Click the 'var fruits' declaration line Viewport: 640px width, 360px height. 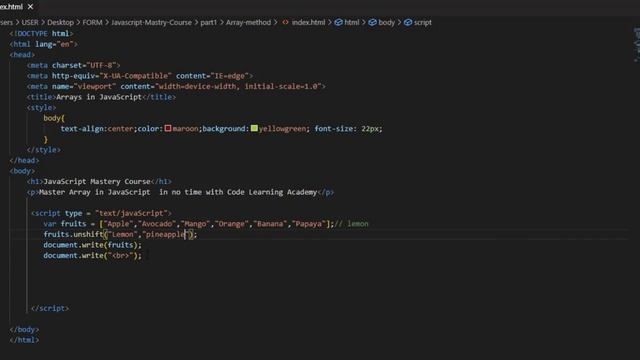tap(206, 224)
